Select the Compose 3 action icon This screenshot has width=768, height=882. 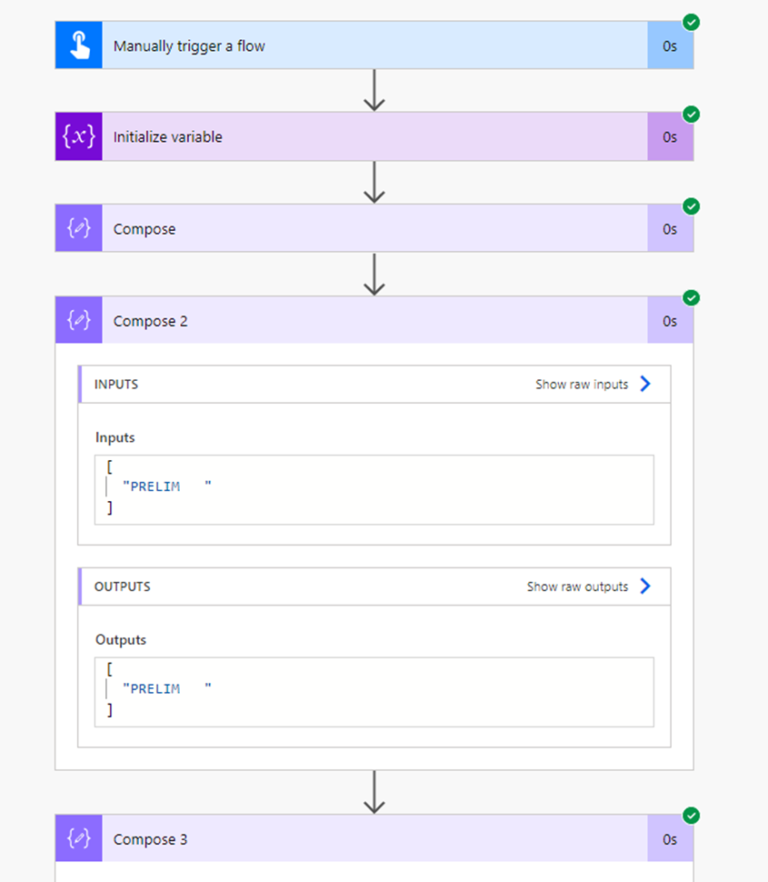click(78, 838)
